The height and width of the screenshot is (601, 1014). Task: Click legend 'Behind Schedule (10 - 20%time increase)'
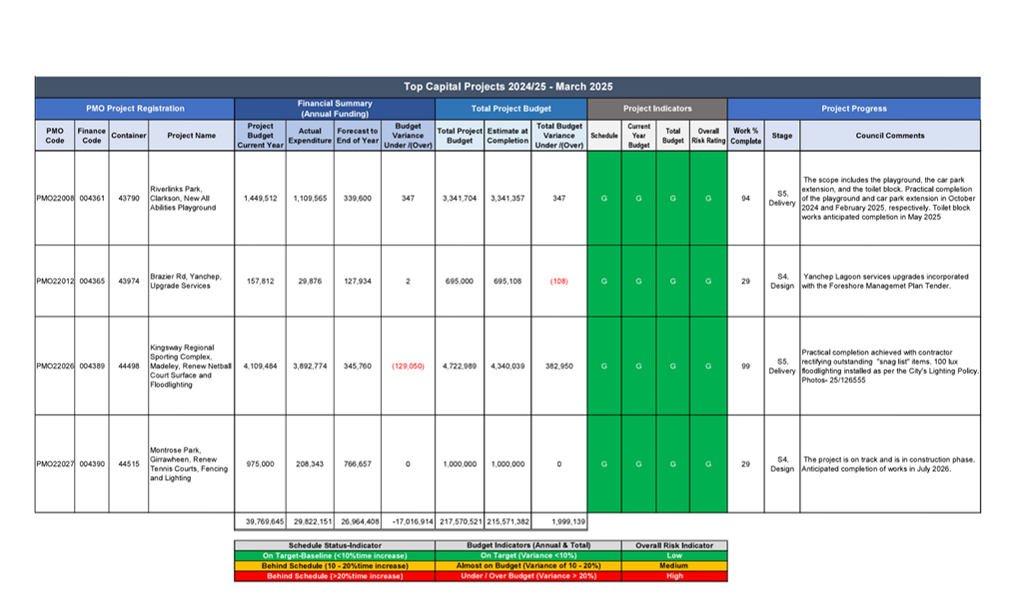[x=334, y=565]
